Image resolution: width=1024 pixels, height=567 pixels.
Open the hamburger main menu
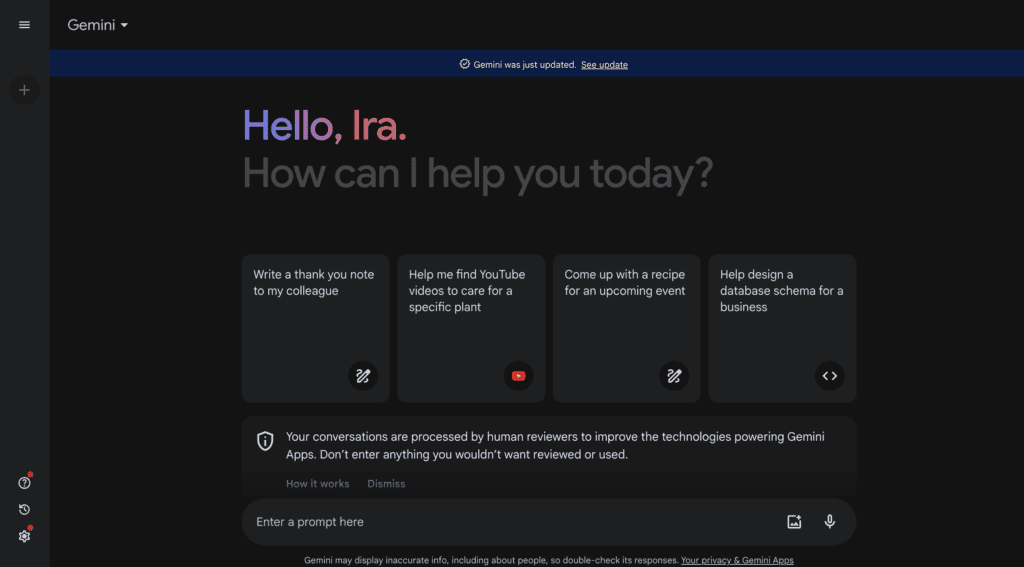coord(24,25)
